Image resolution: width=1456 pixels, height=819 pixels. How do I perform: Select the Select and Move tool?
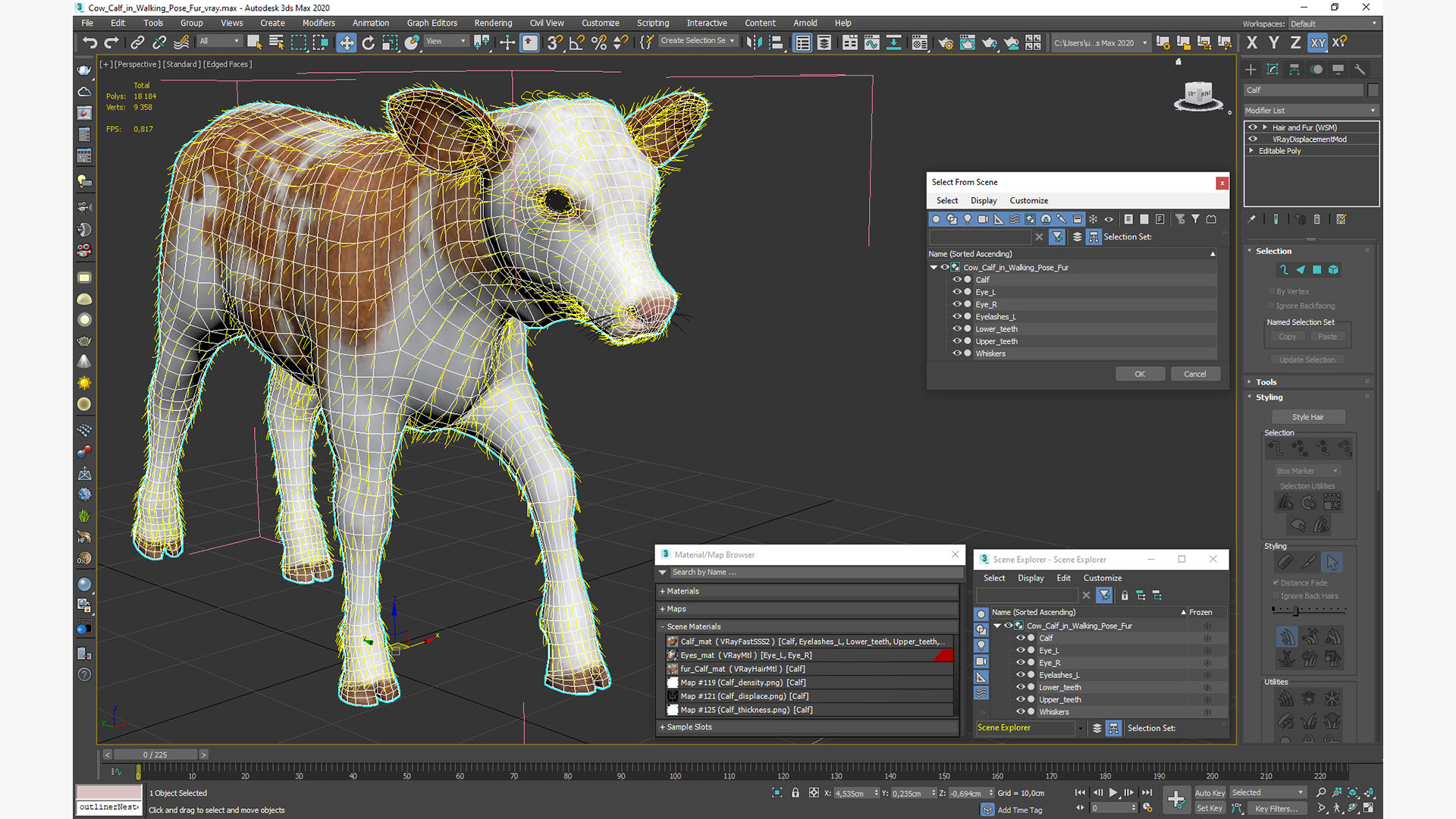click(347, 42)
